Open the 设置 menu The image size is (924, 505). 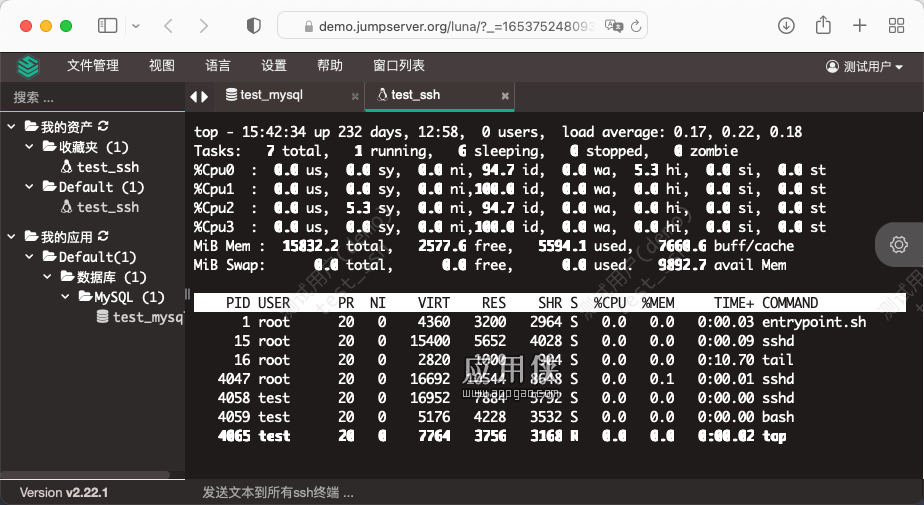[x=273, y=65]
